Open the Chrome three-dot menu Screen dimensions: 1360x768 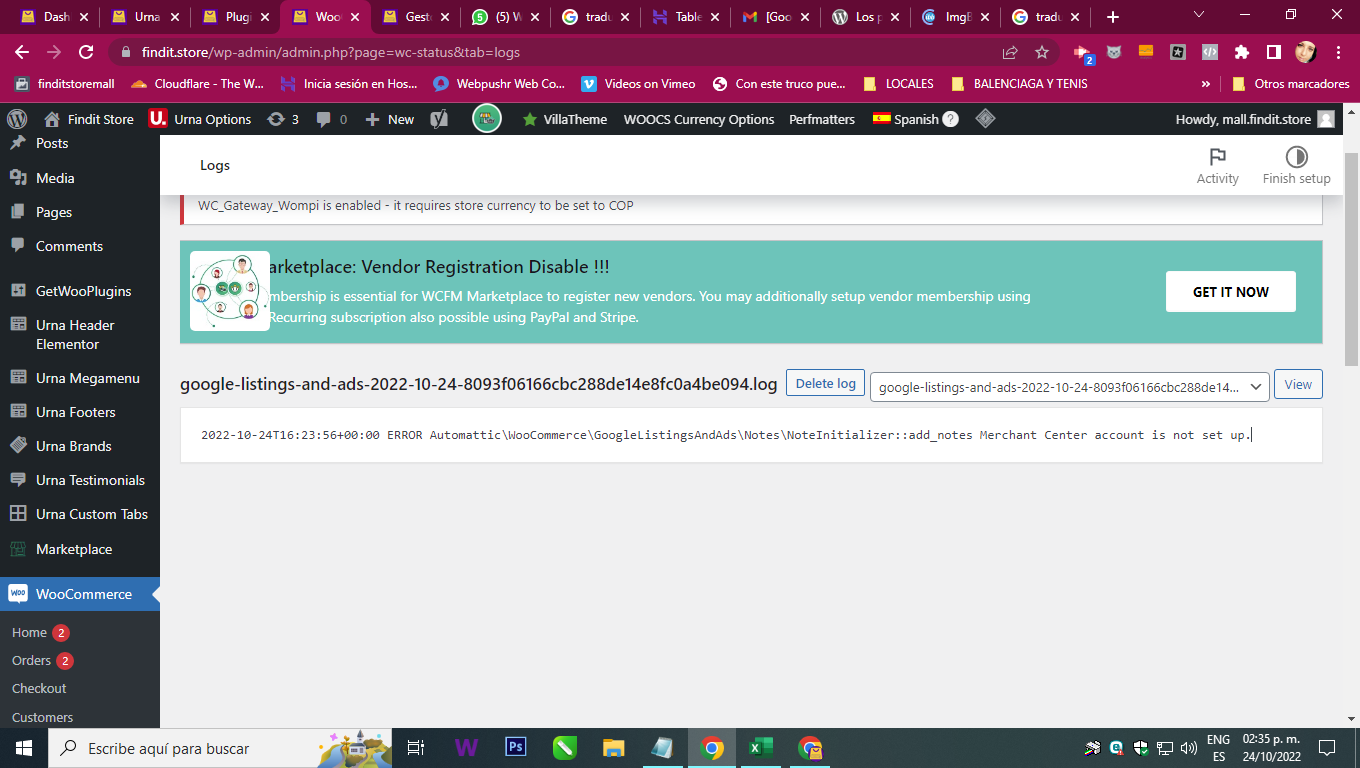pos(1338,52)
